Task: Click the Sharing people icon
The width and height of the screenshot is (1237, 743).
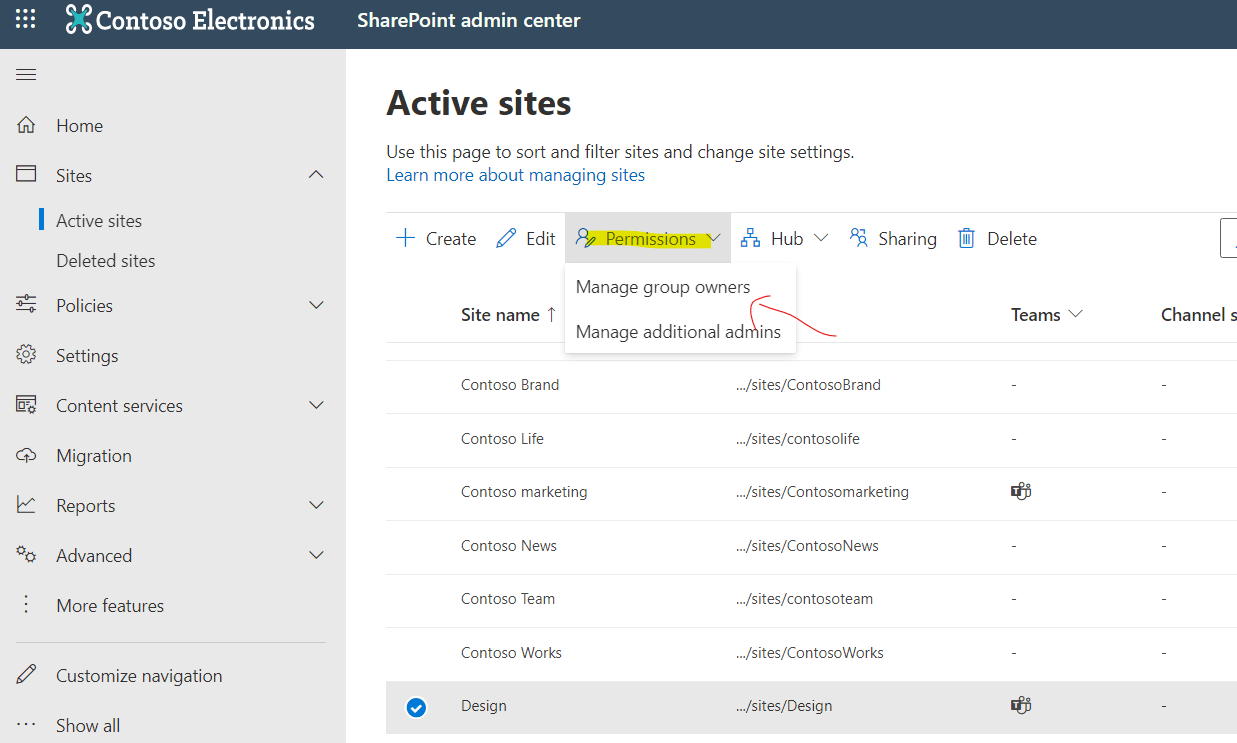Action: [x=858, y=238]
